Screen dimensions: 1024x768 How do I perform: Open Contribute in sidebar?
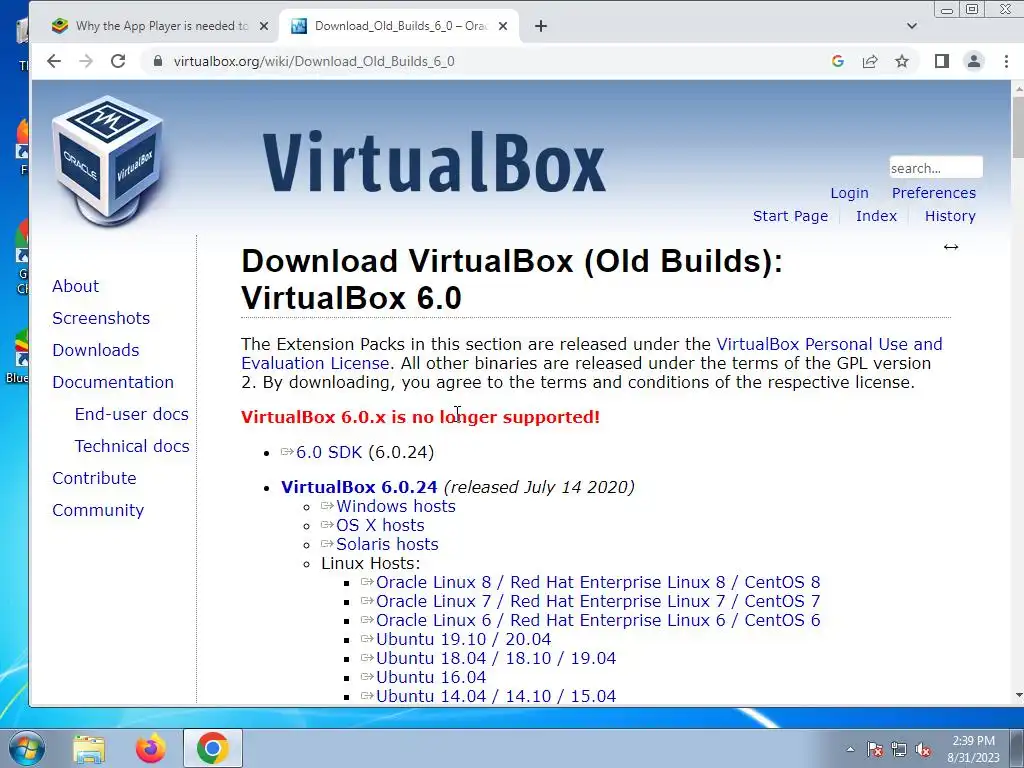coord(94,478)
